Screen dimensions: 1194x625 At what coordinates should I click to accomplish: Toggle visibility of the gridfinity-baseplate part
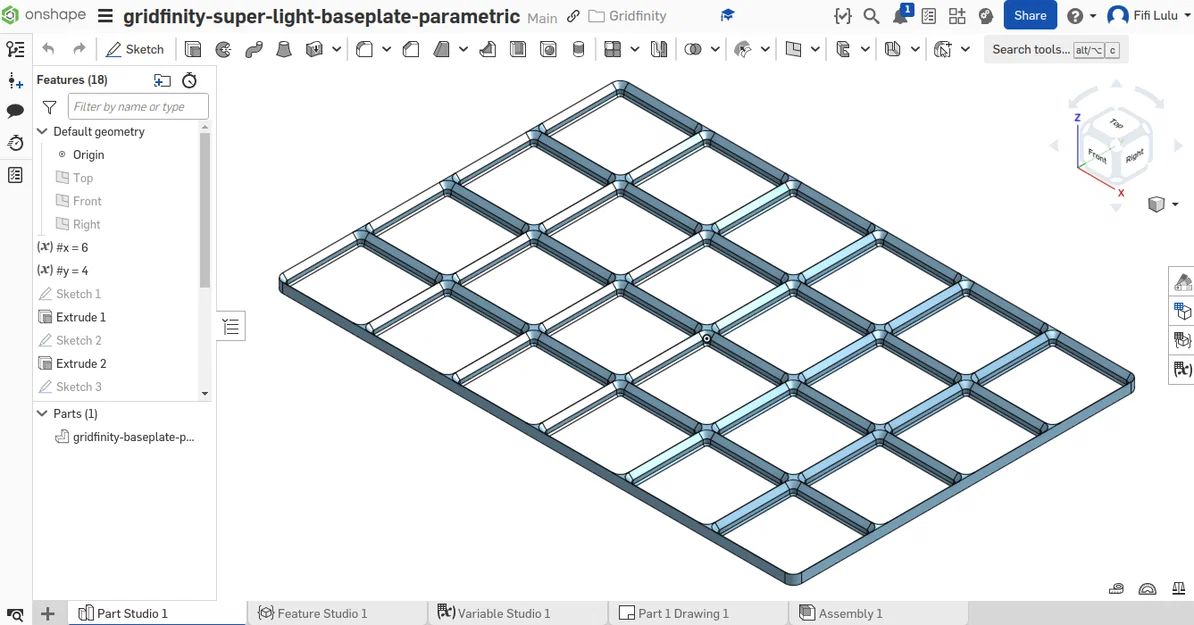tap(62, 436)
